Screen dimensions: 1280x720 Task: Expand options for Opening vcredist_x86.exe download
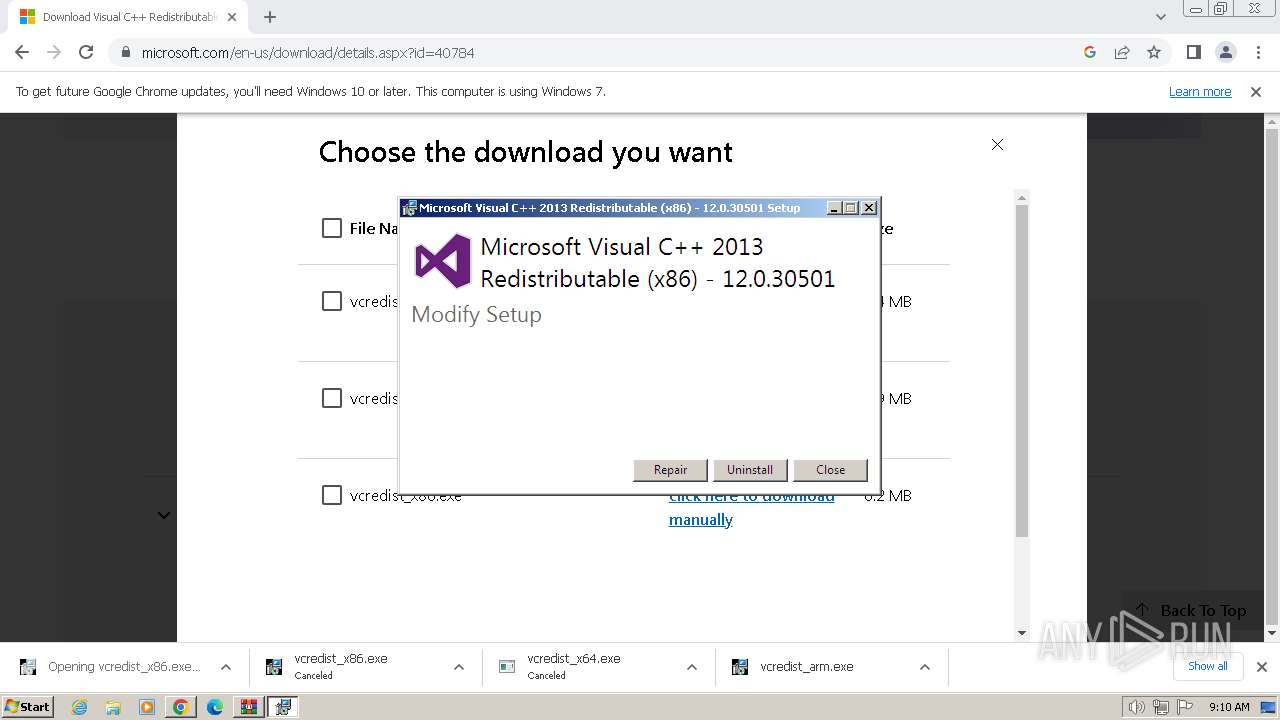tap(226, 667)
